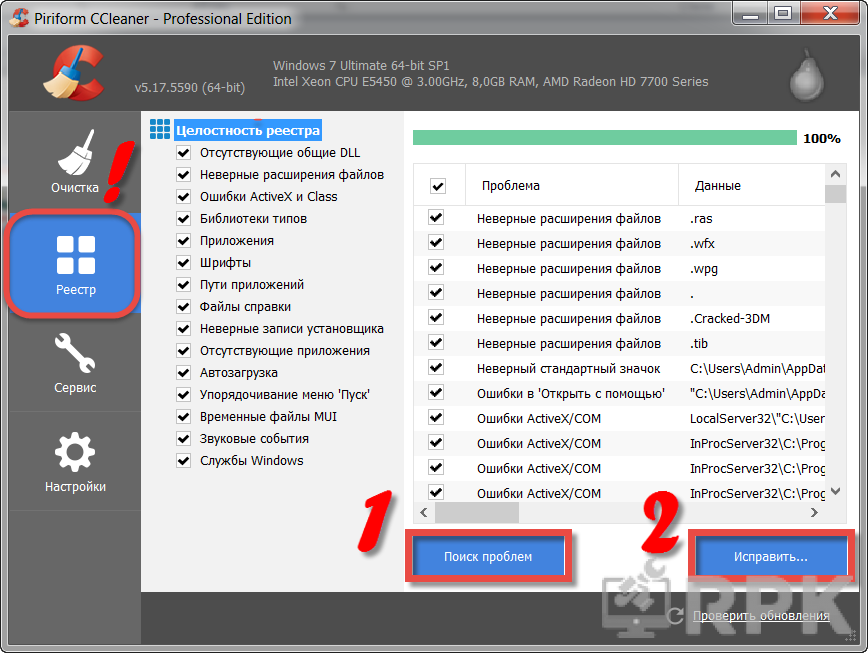Open the Проверить обновления link
Viewport: 868px width, 653px height.
click(761, 615)
